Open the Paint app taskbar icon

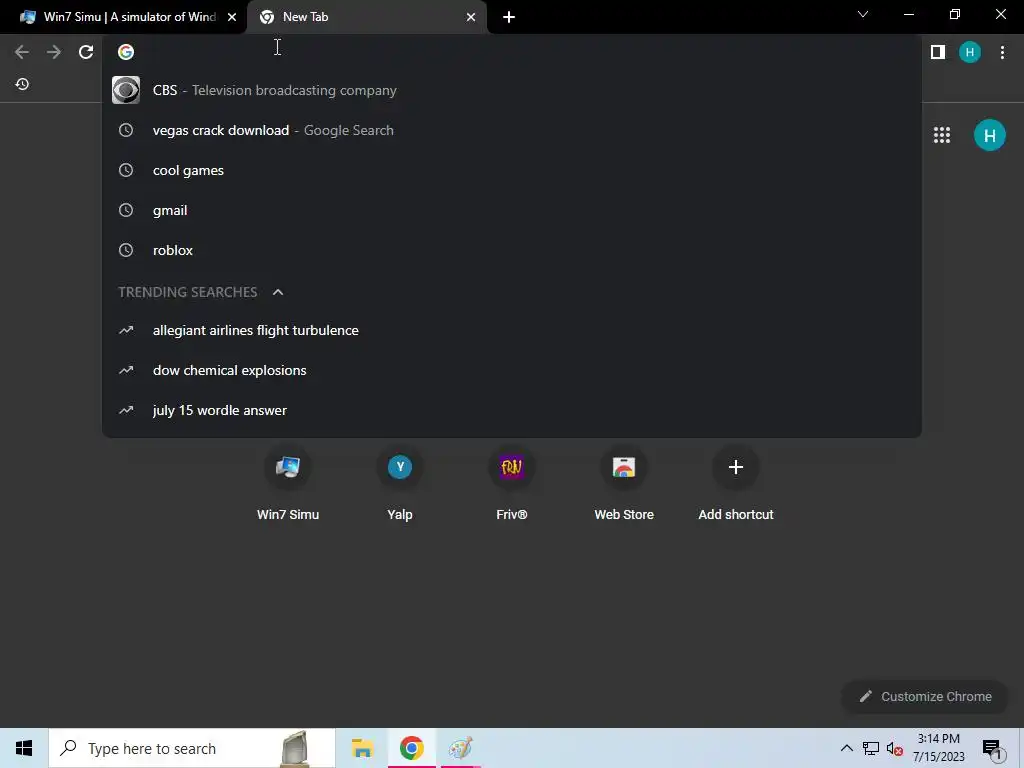click(x=460, y=748)
